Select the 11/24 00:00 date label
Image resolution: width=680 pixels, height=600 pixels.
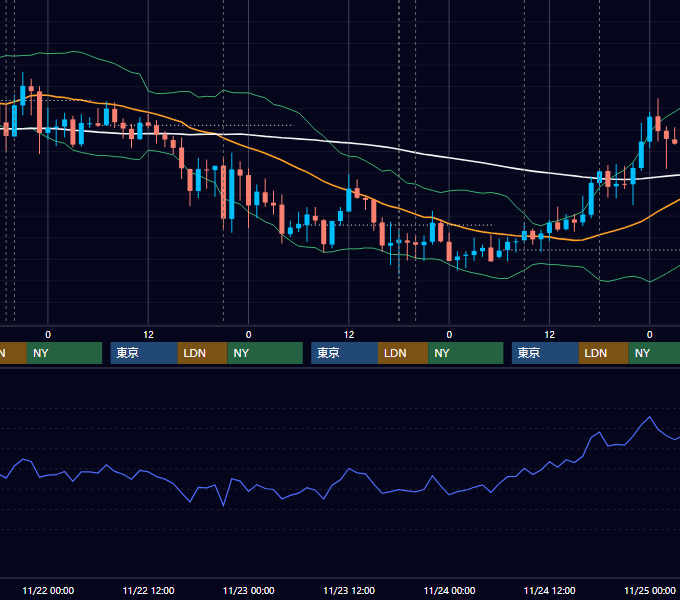pyautogui.click(x=449, y=590)
